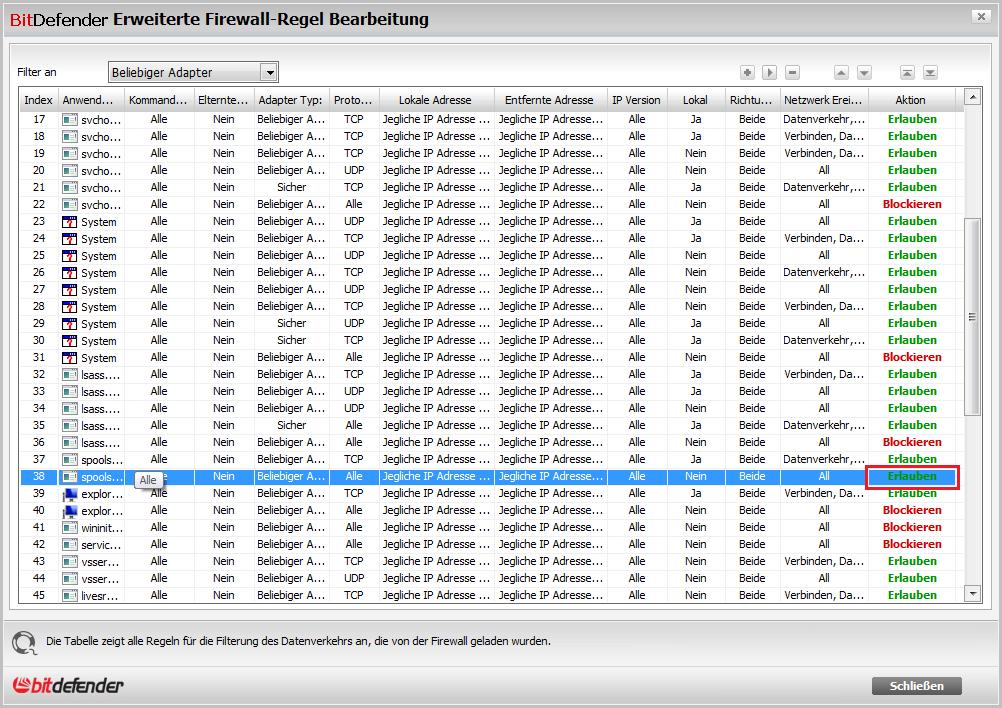Image resolution: width=1002 pixels, height=708 pixels.
Task: Click Sicher adapter type in row 21
Action: click(291, 187)
